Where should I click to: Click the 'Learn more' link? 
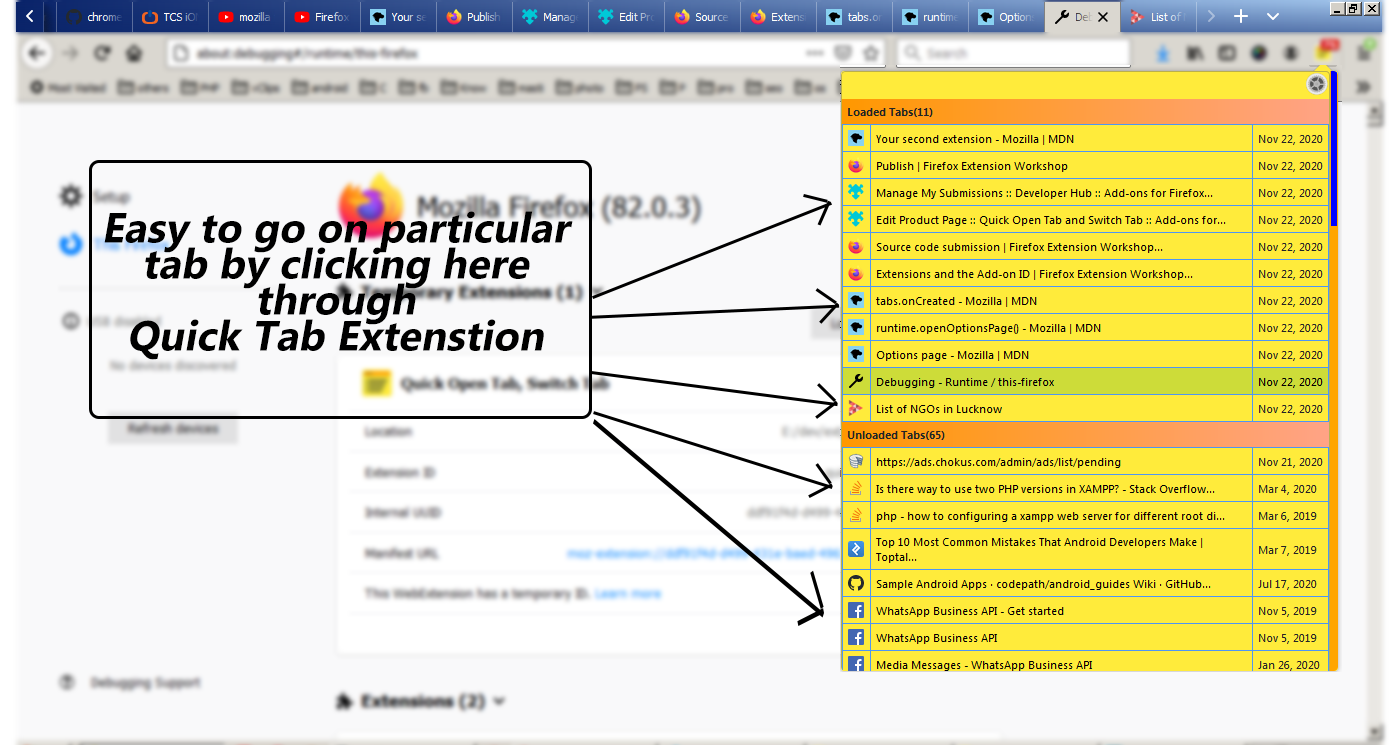628,594
